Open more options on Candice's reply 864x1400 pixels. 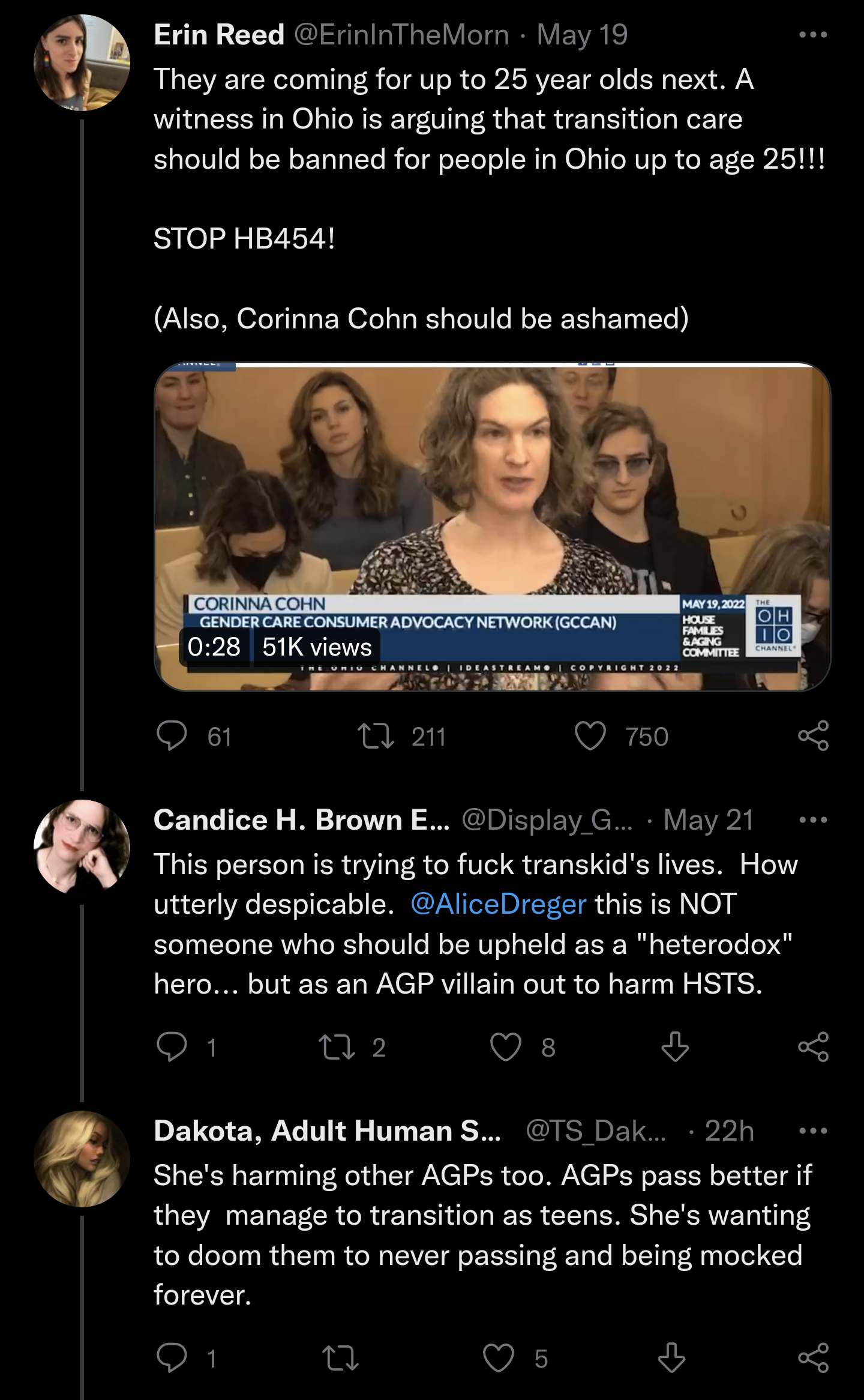click(x=813, y=820)
